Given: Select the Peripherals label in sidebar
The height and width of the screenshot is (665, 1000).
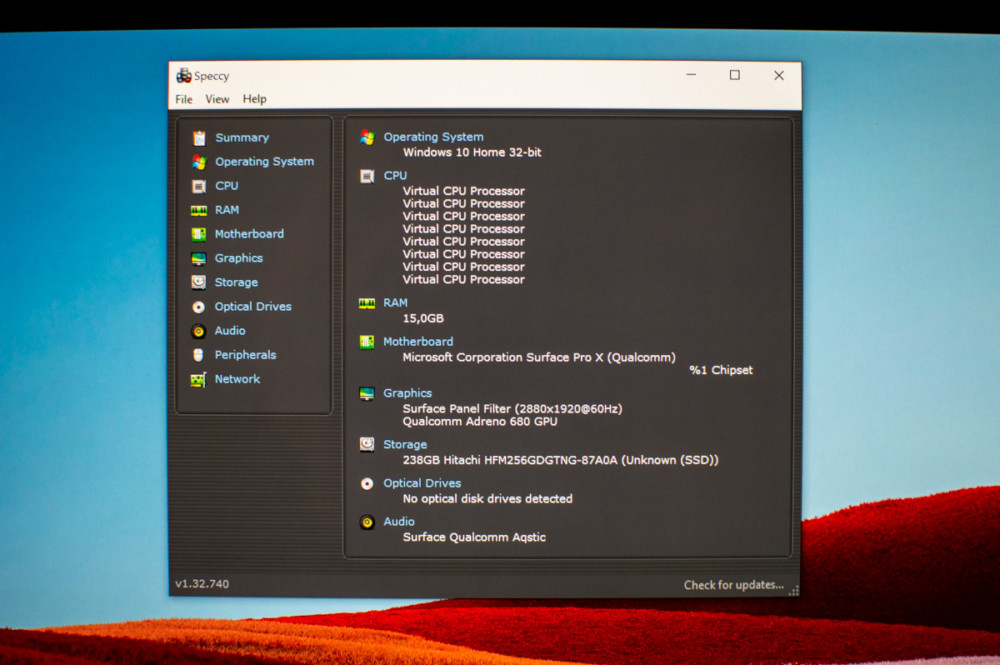Looking at the screenshot, I should (x=245, y=355).
